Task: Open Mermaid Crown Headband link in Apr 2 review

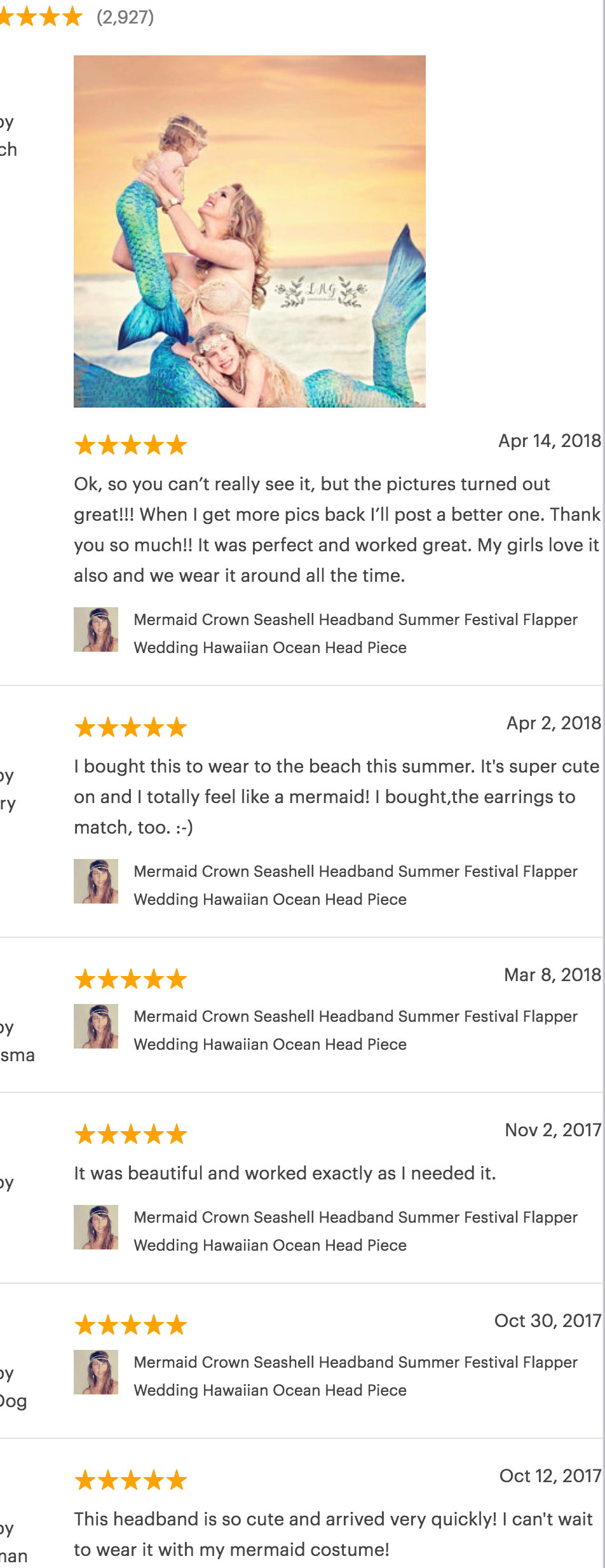Action: [x=355, y=885]
